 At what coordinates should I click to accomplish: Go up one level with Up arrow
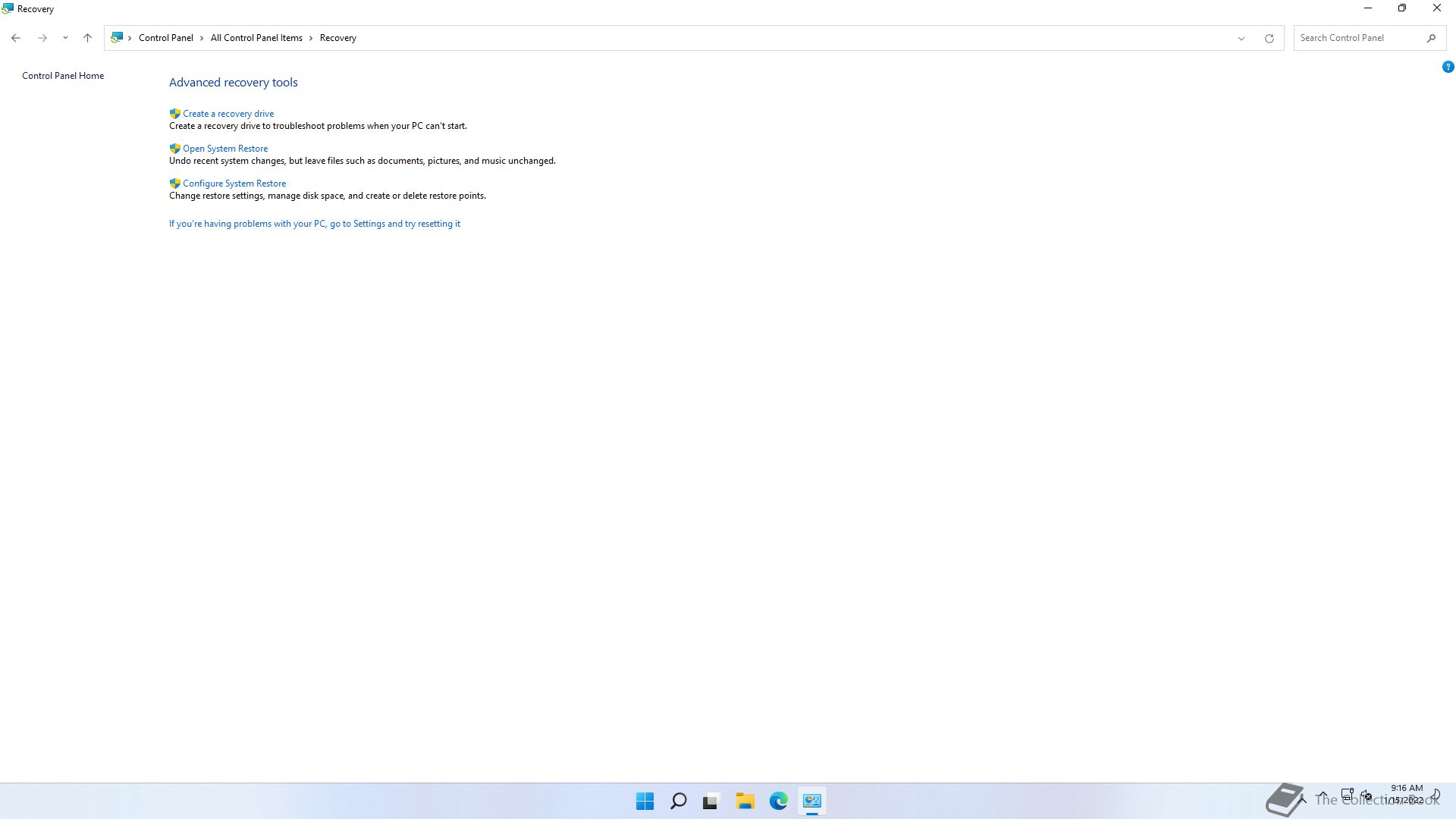pyautogui.click(x=87, y=38)
